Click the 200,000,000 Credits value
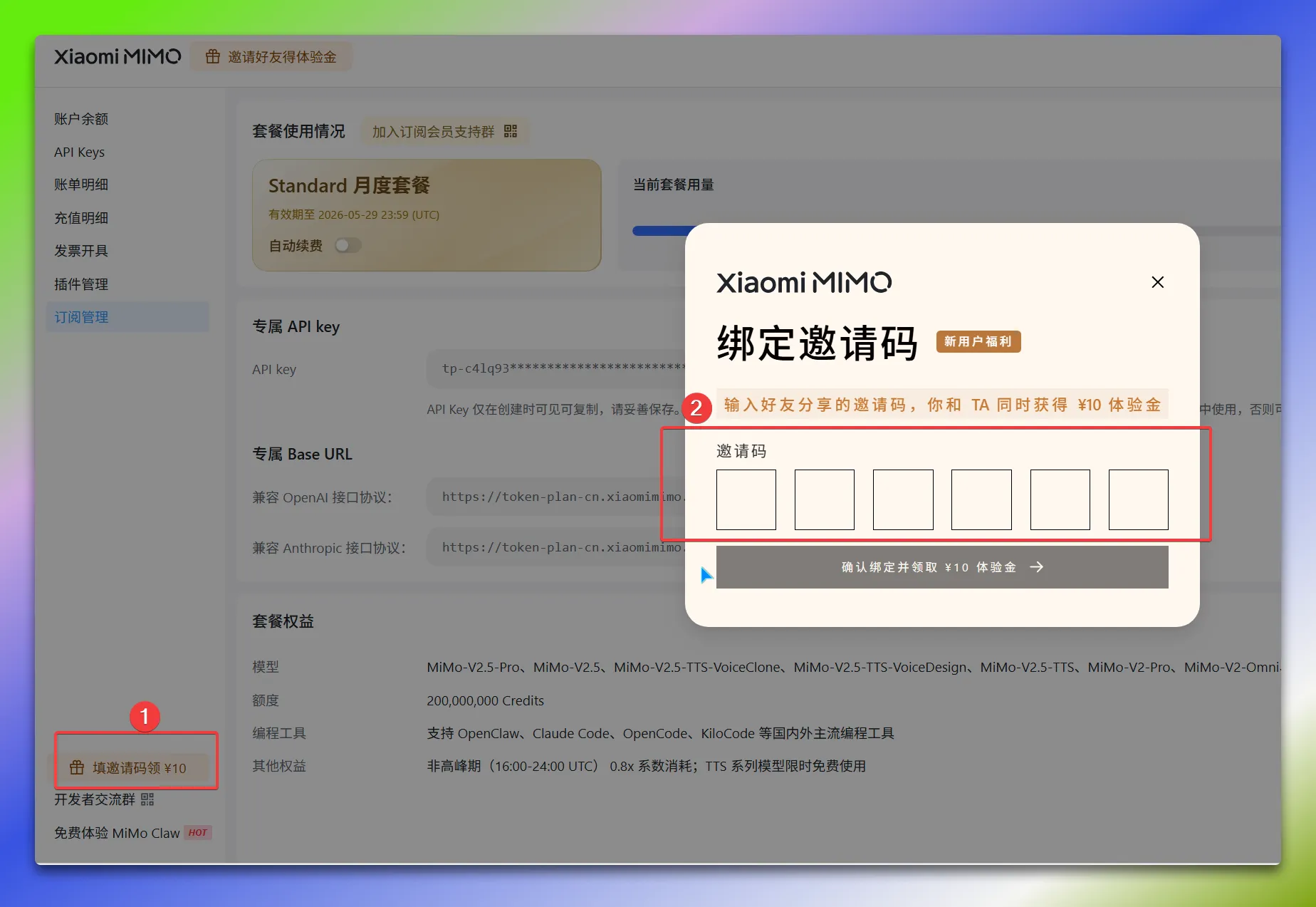Viewport: 1316px width, 907px height. click(485, 700)
